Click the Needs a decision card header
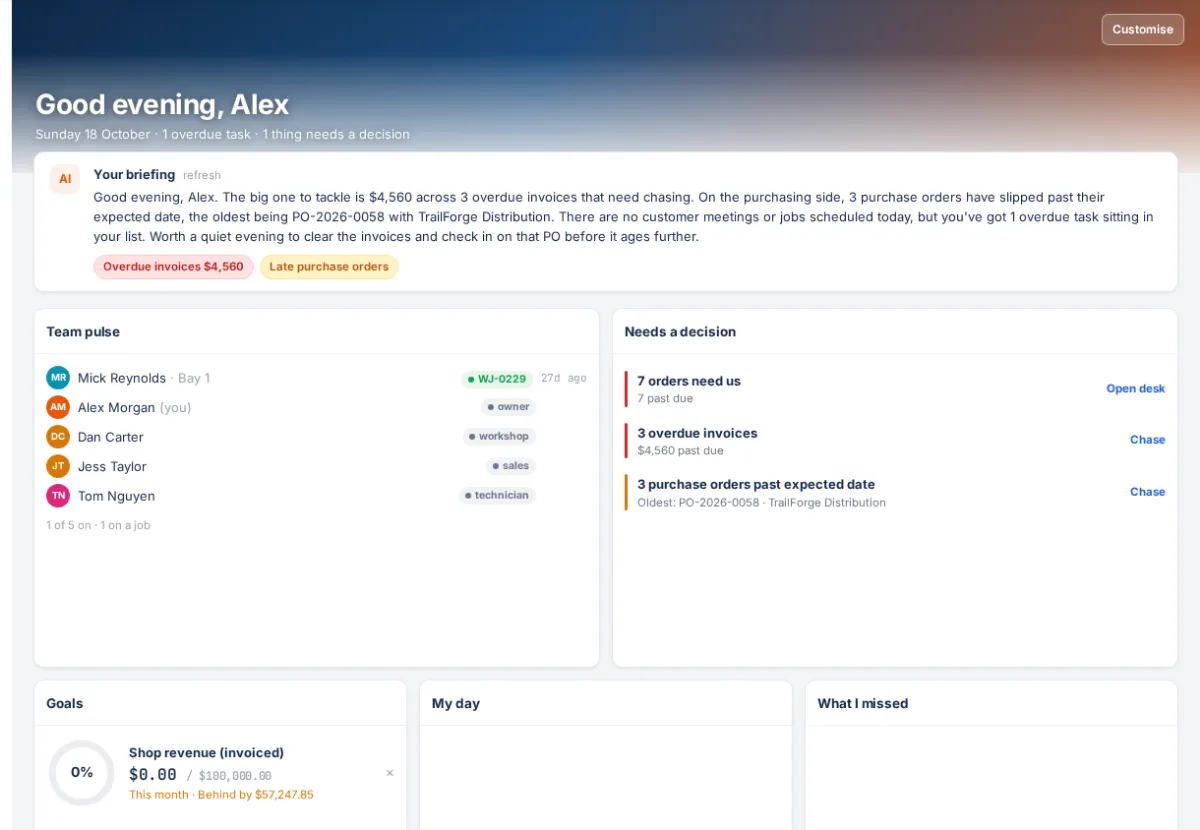 coord(895,332)
